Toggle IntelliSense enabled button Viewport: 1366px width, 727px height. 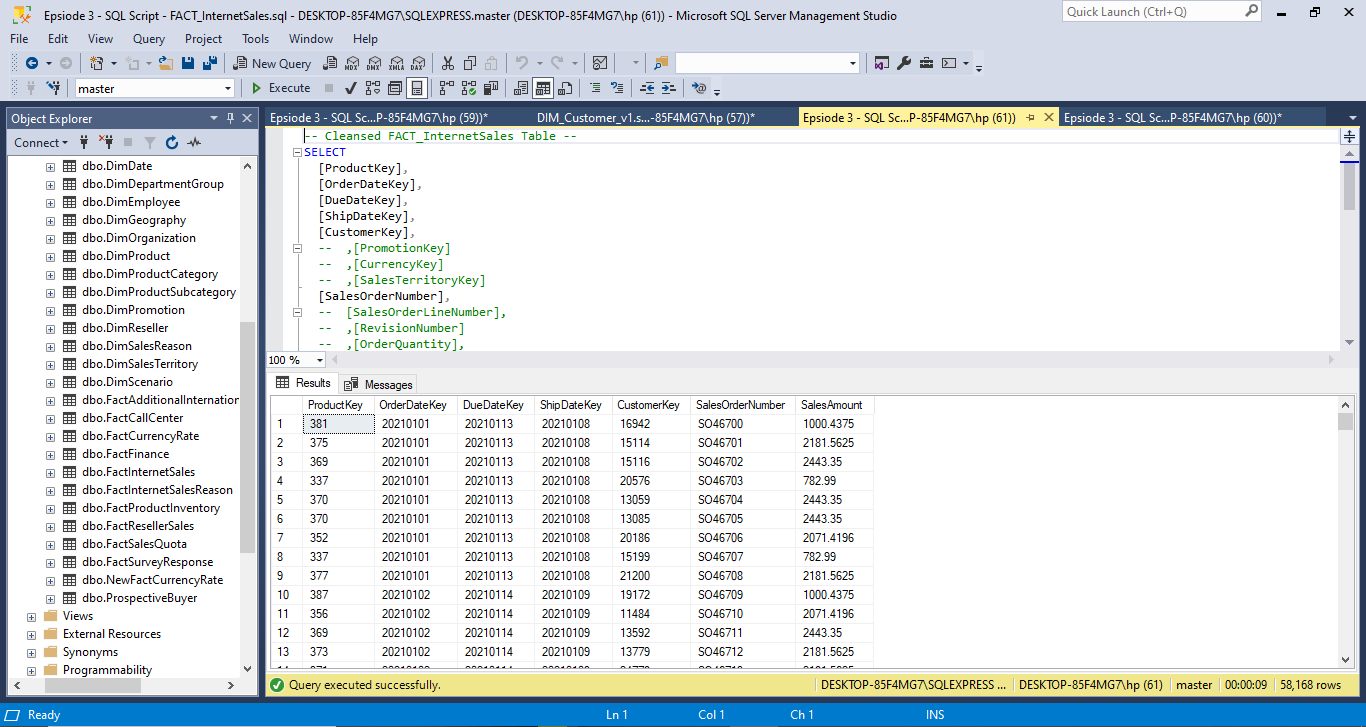pyautogui.click(x=417, y=88)
